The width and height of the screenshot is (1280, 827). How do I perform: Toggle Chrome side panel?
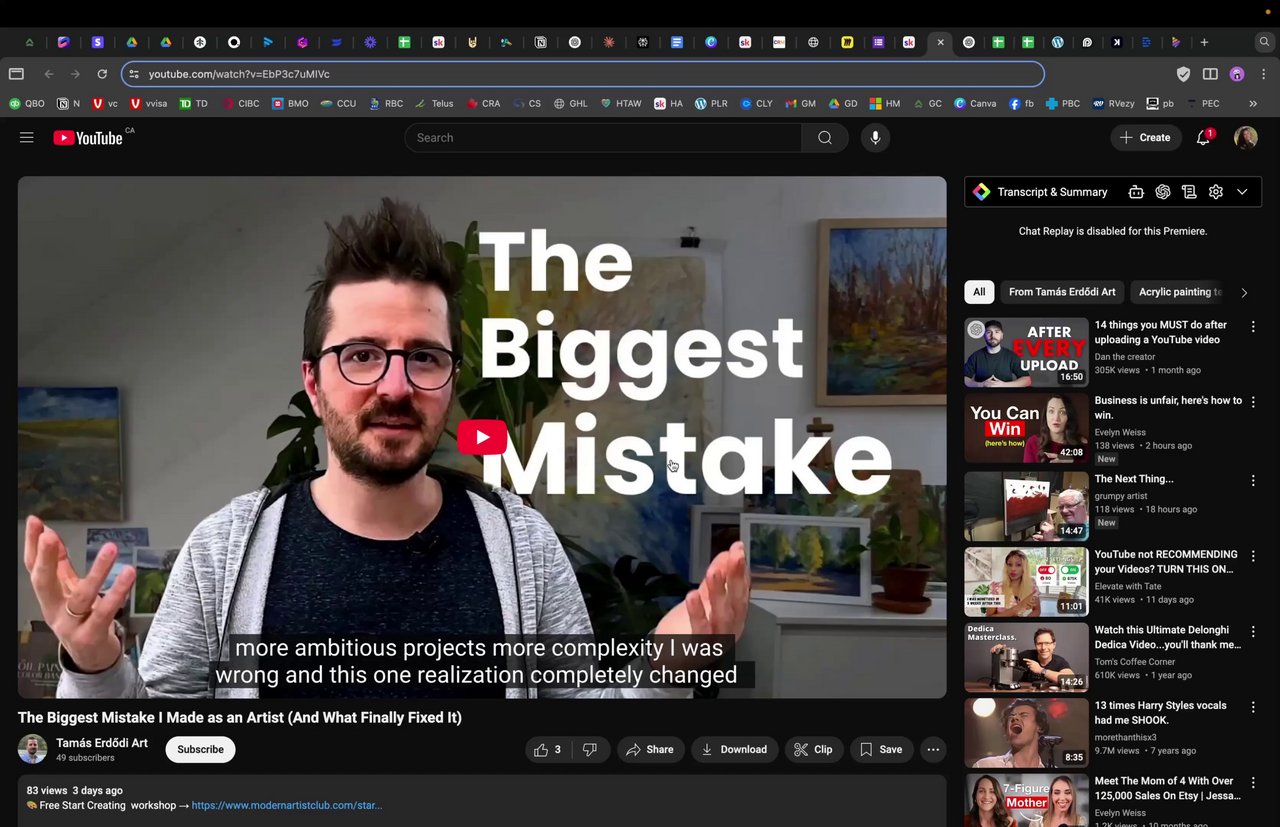click(1210, 74)
